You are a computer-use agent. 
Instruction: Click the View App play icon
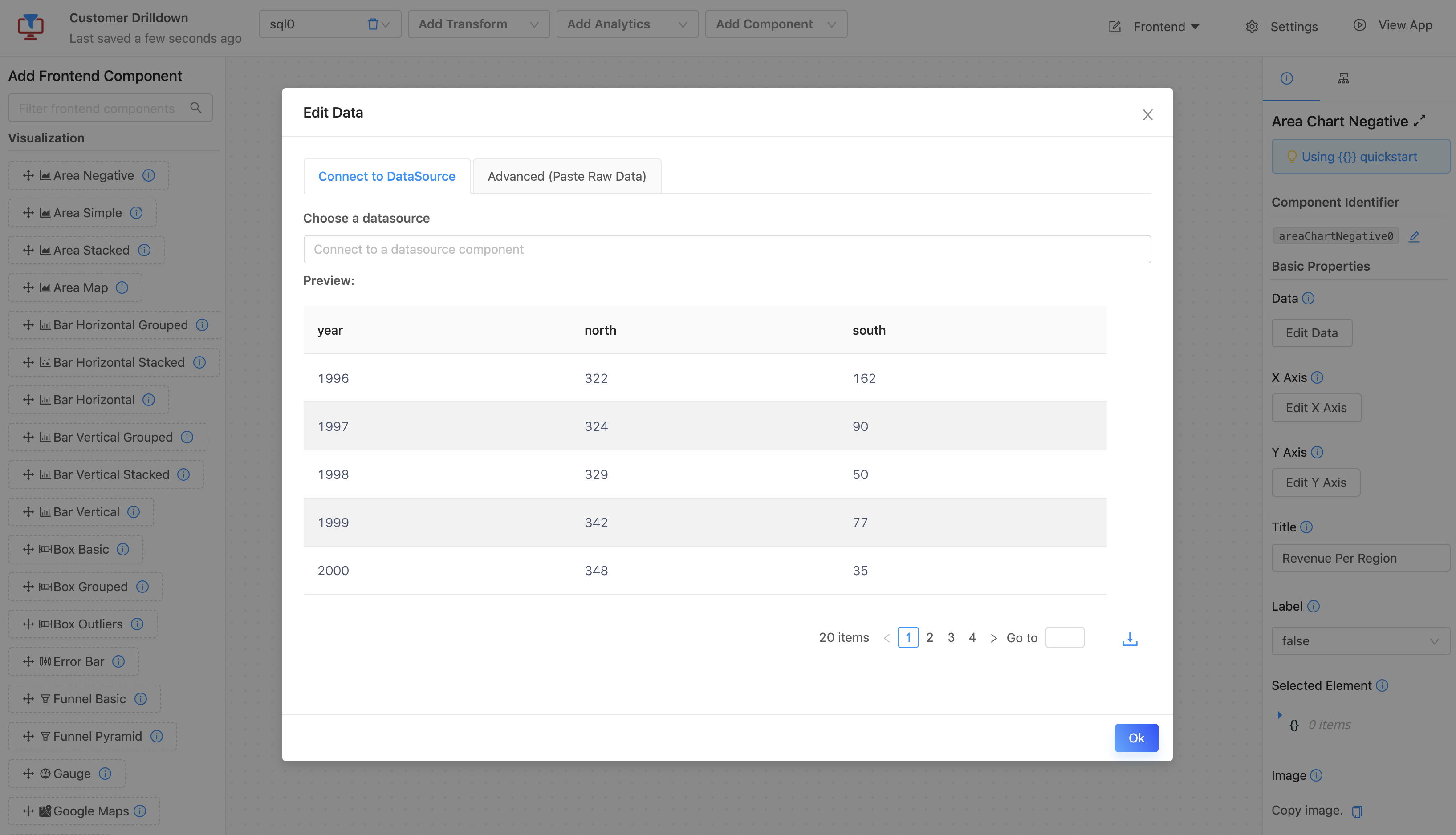pos(1359,24)
